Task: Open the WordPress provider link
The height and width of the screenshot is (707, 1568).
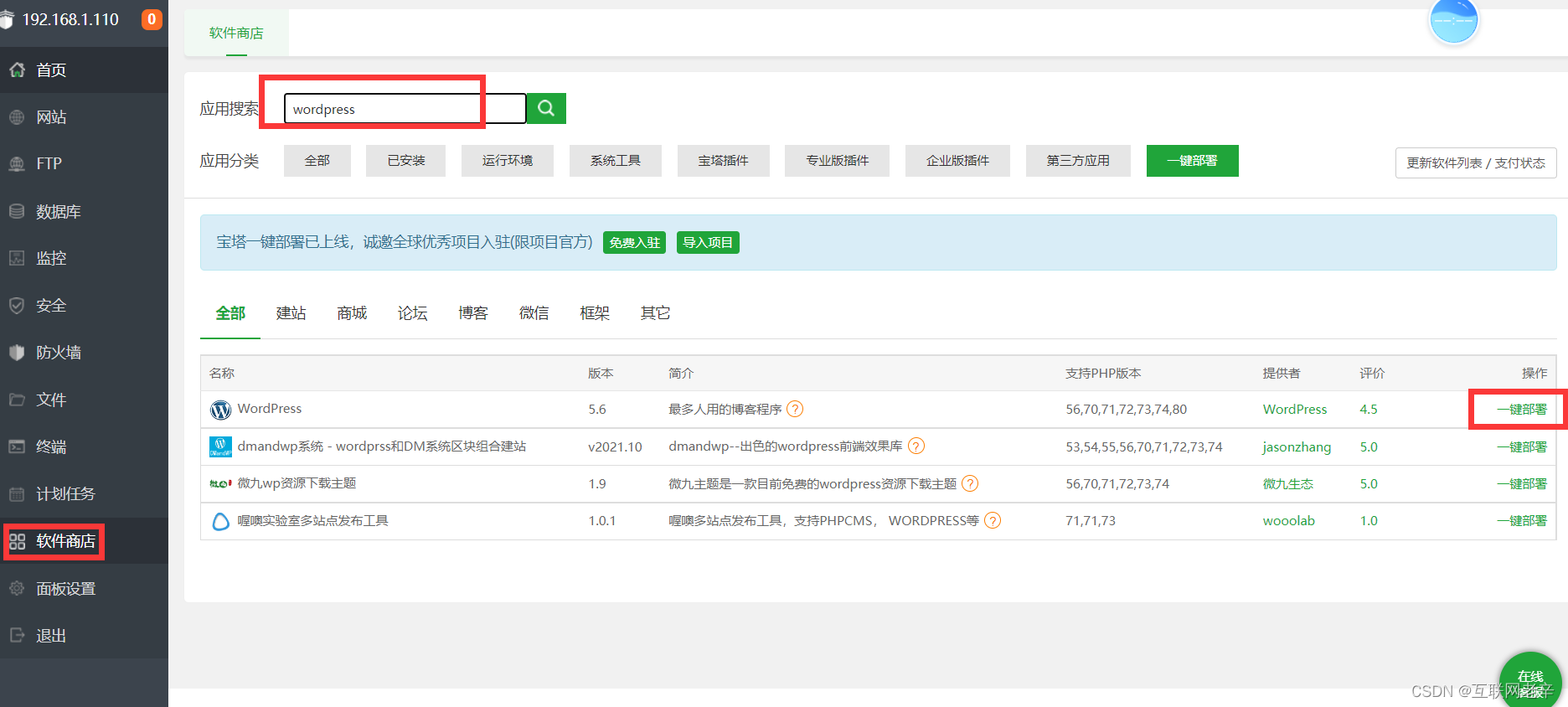Action: (1295, 410)
